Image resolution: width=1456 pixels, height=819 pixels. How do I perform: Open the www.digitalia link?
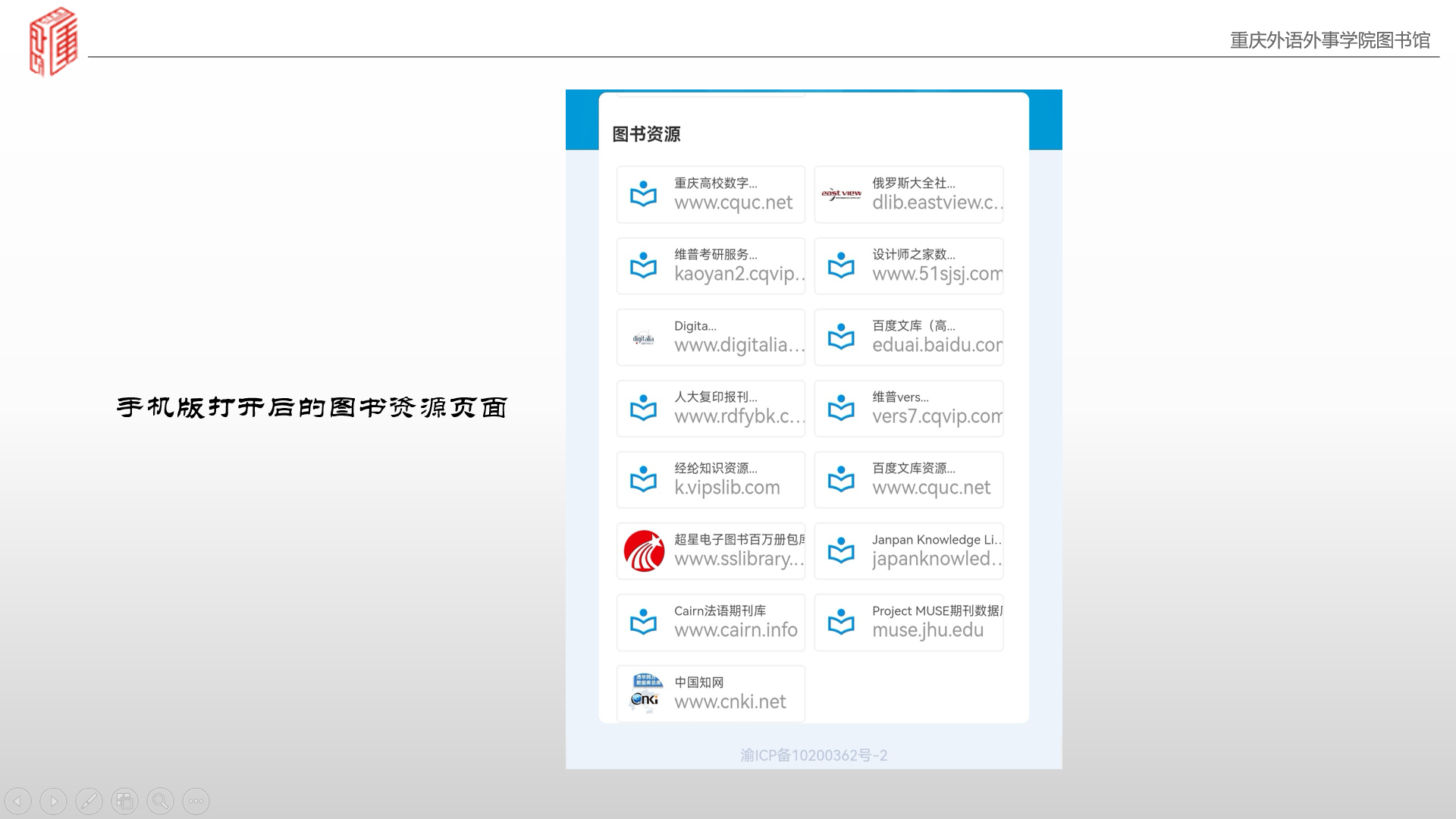pos(739,345)
